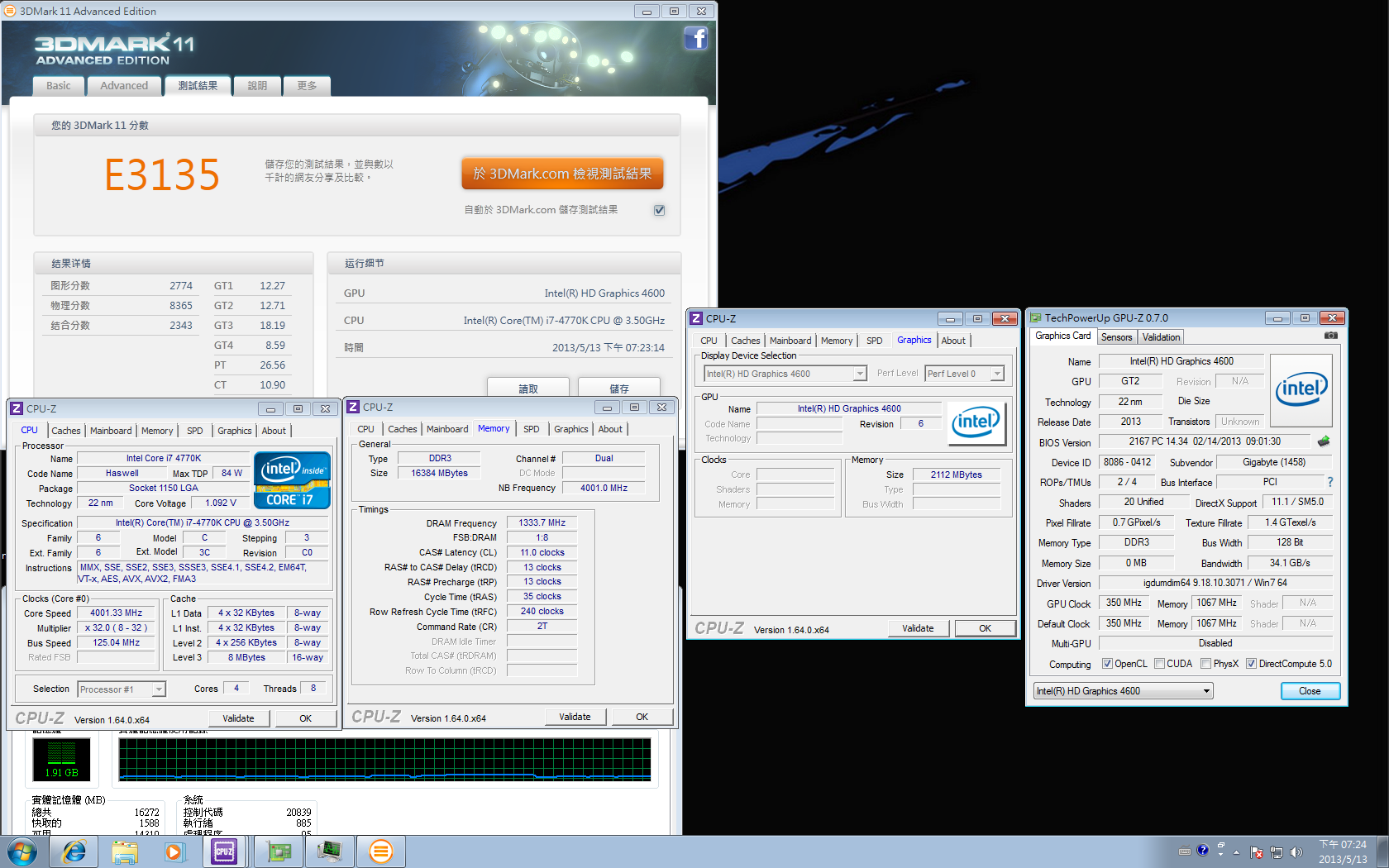The image size is (1389, 868).
Task: Toggle auto-save results to 3DMark.com checkbox
Action: pos(659,210)
